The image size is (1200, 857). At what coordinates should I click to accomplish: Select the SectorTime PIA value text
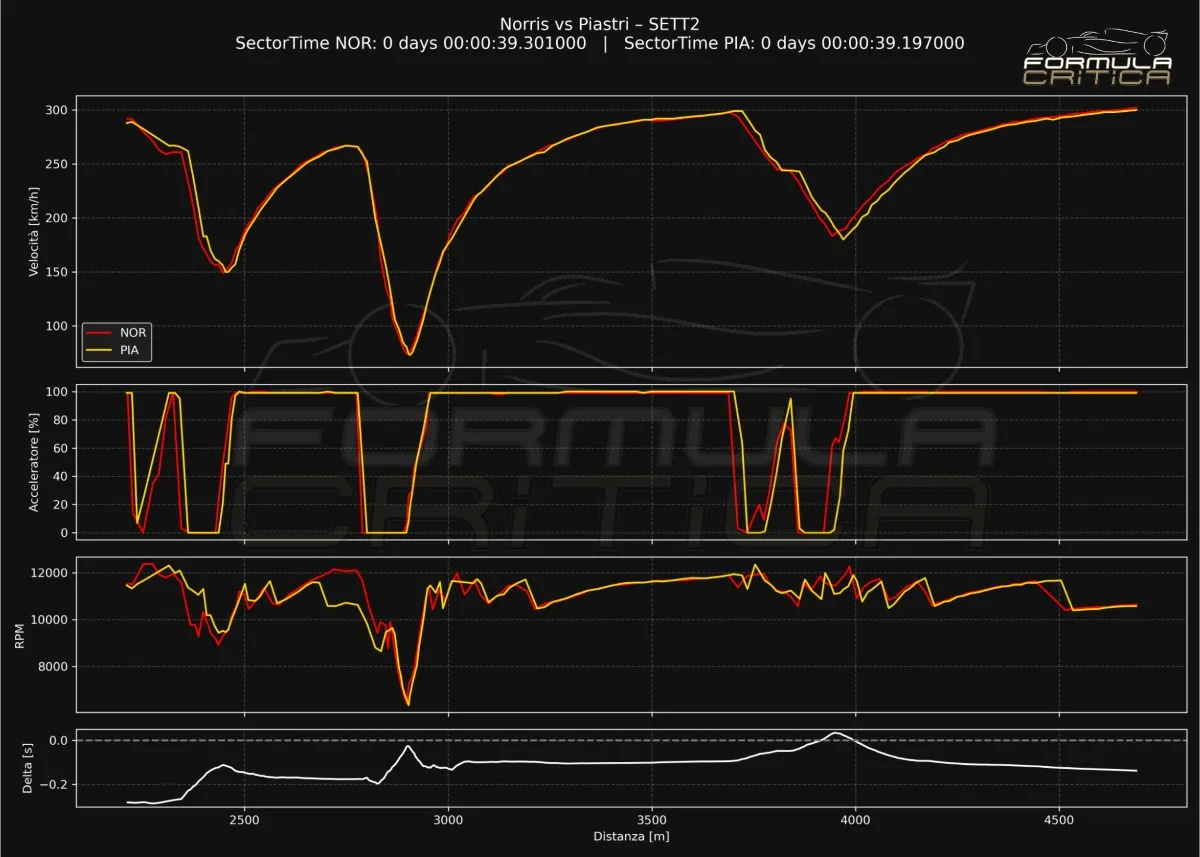[793, 44]
